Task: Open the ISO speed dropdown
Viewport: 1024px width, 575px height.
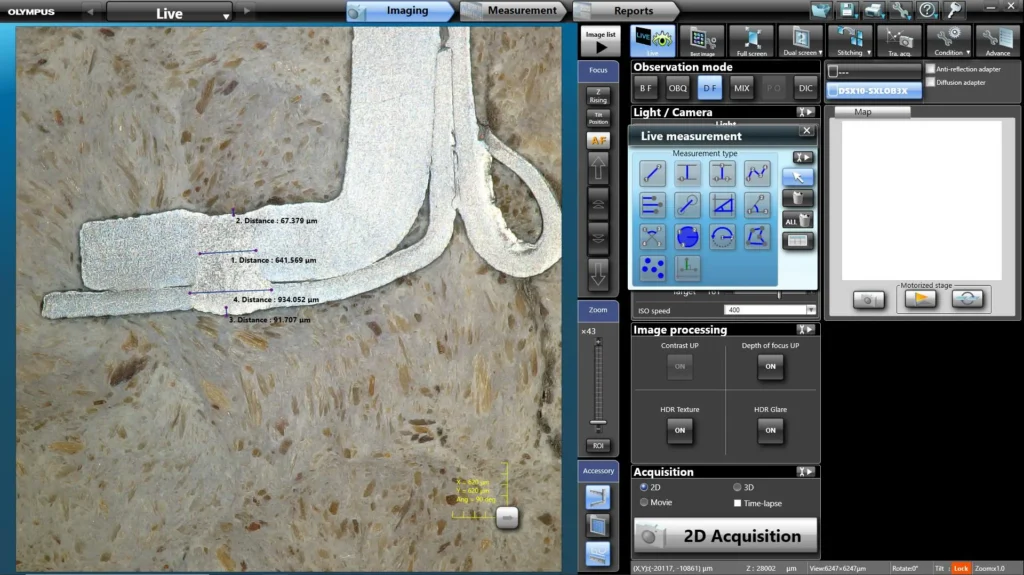Action: point(810,310)
